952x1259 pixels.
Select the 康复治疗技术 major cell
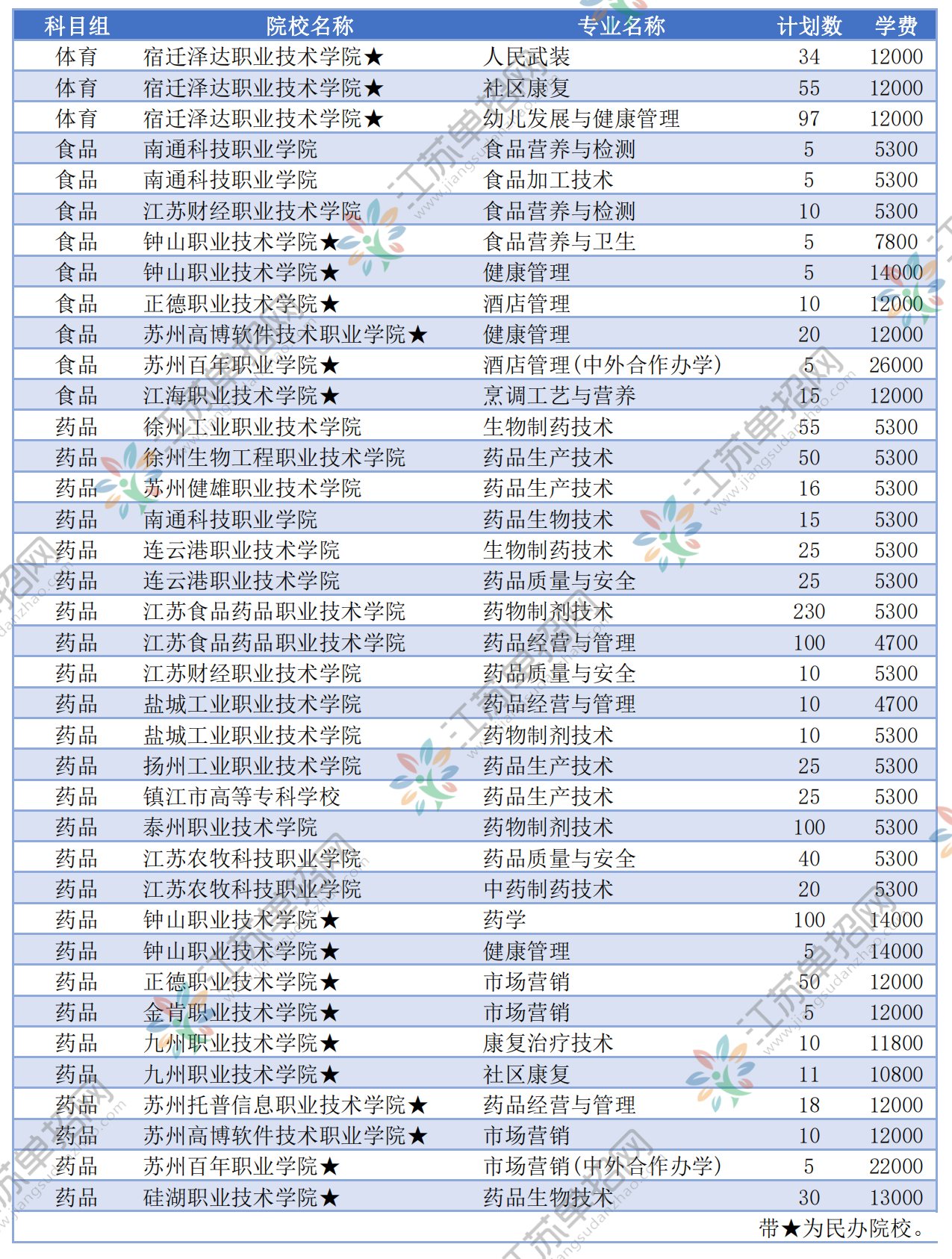549,1043
